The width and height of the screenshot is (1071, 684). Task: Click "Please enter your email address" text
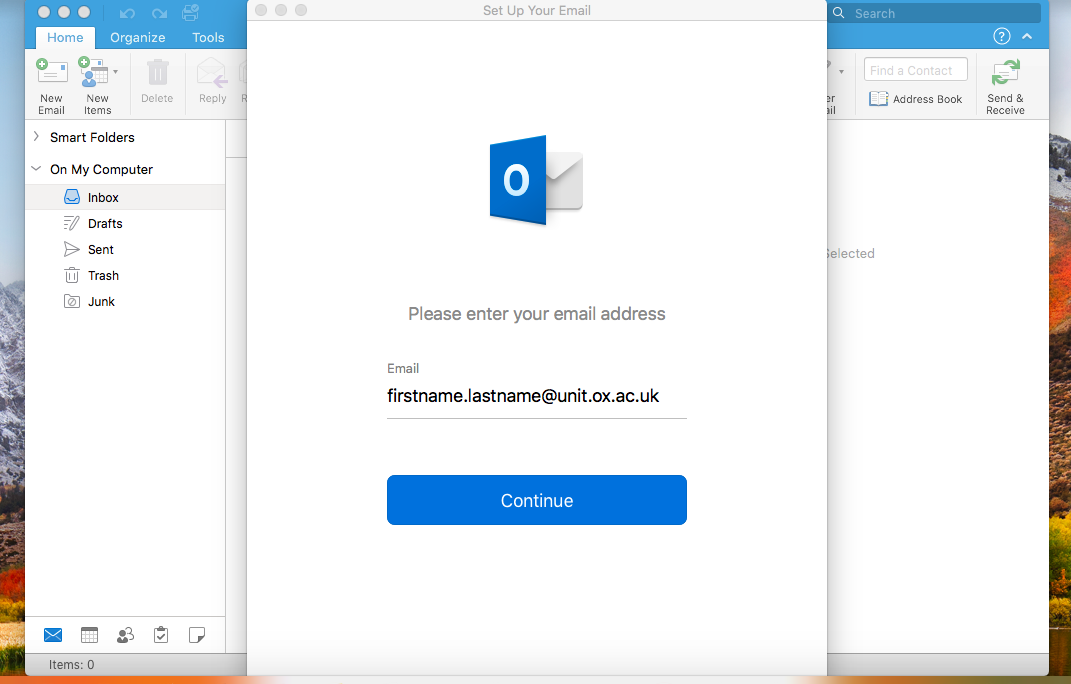[x=537, y=314]
